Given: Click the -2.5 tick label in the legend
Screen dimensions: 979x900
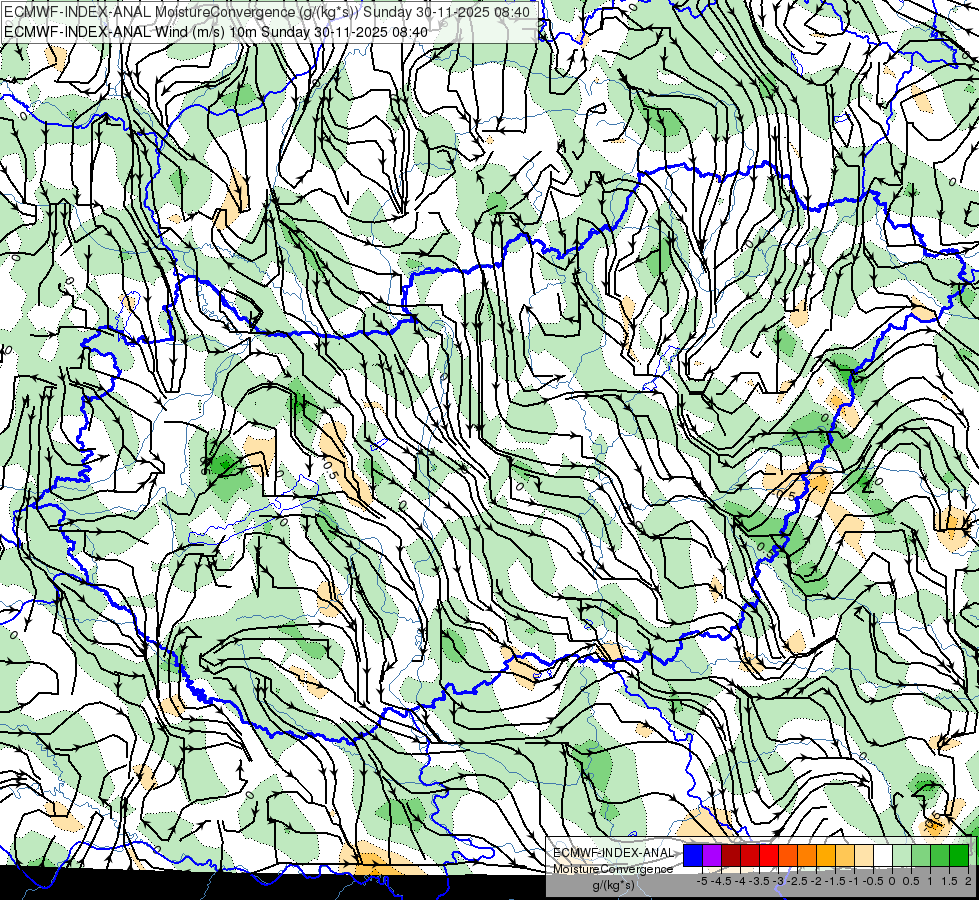Looking at the screenshot, I should click(797, 881).
